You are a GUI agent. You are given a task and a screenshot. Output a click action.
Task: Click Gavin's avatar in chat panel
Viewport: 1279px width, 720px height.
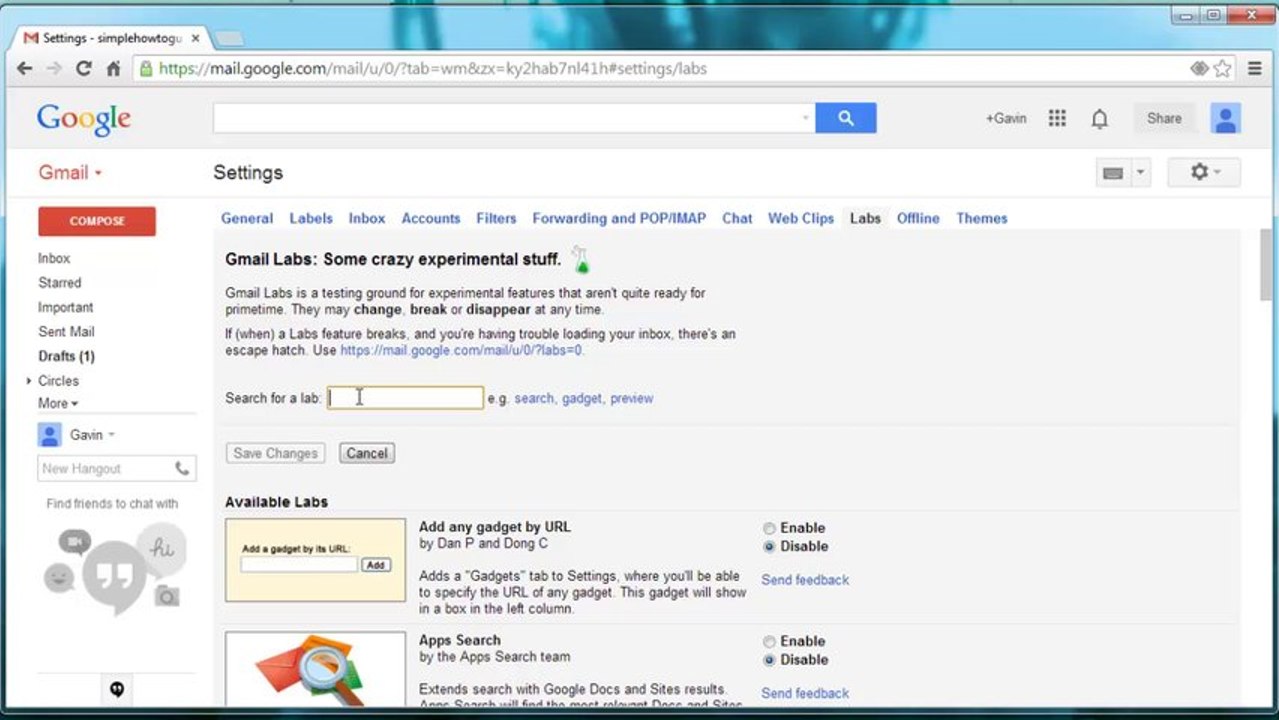pos(49,435)
